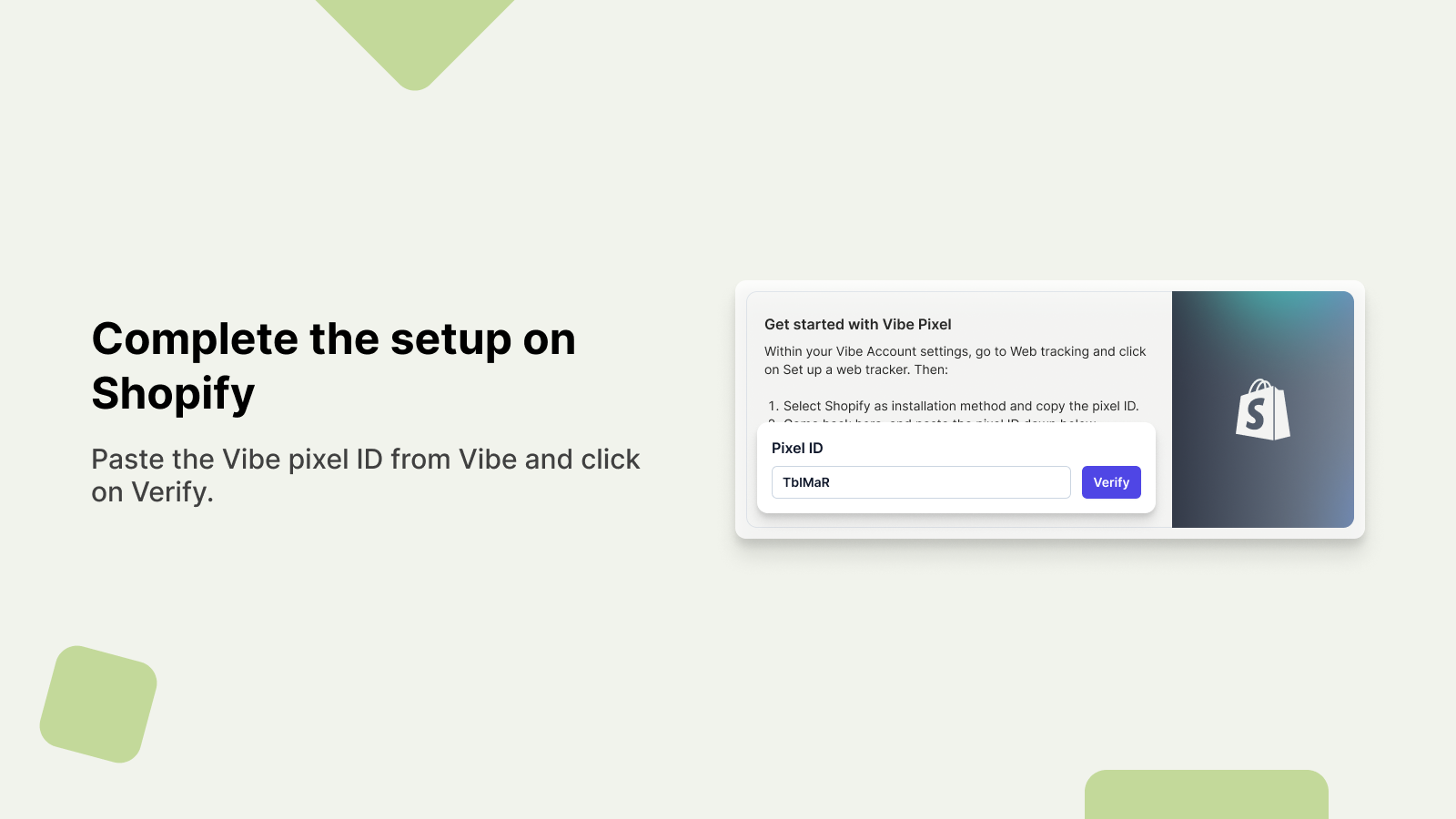
Task: Click the 'Within your Vibe Account settings' paragraph
Action: coord(955,360)
